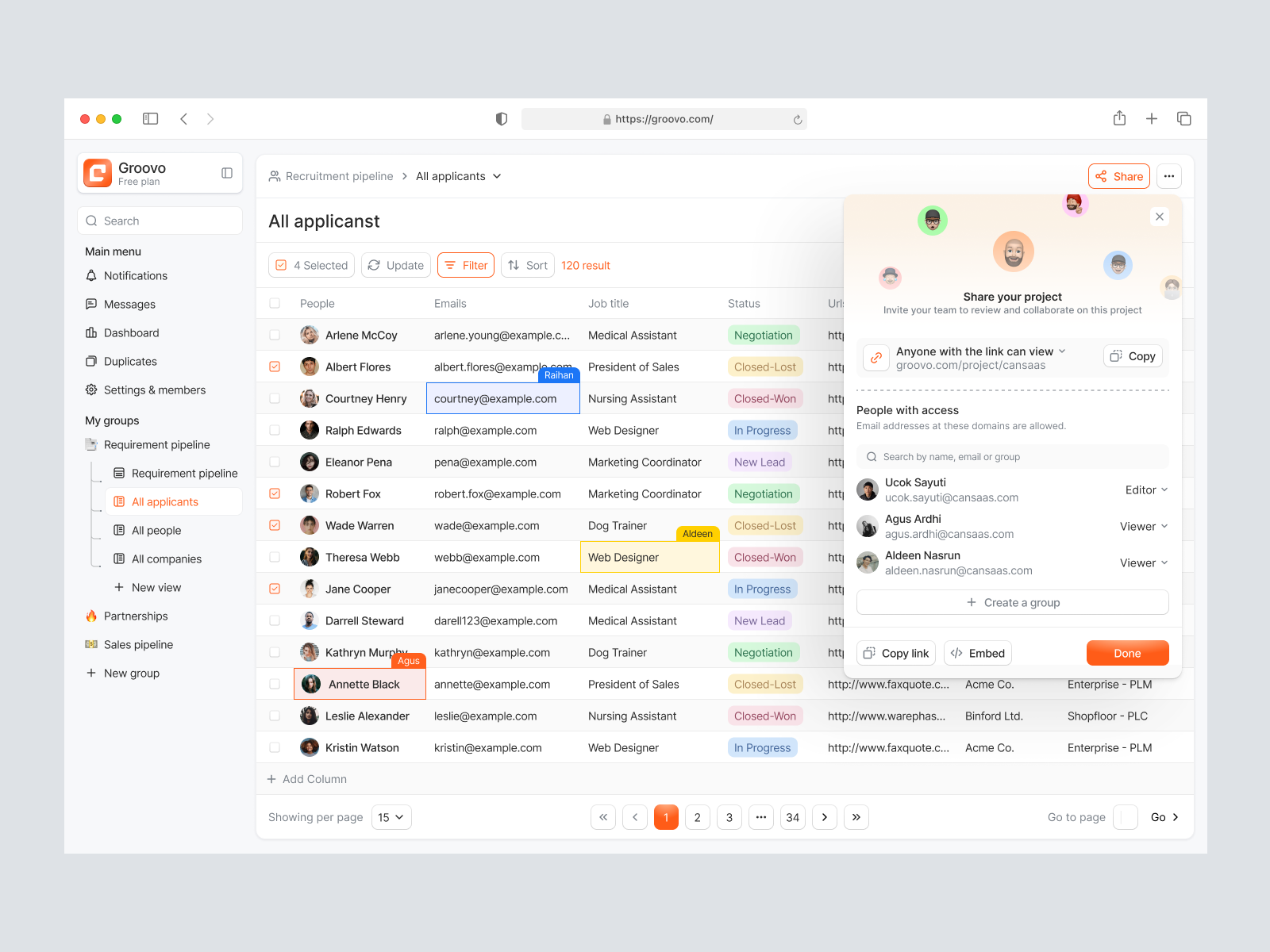Select All people in Requirement pipeline group

coord(156,530)
